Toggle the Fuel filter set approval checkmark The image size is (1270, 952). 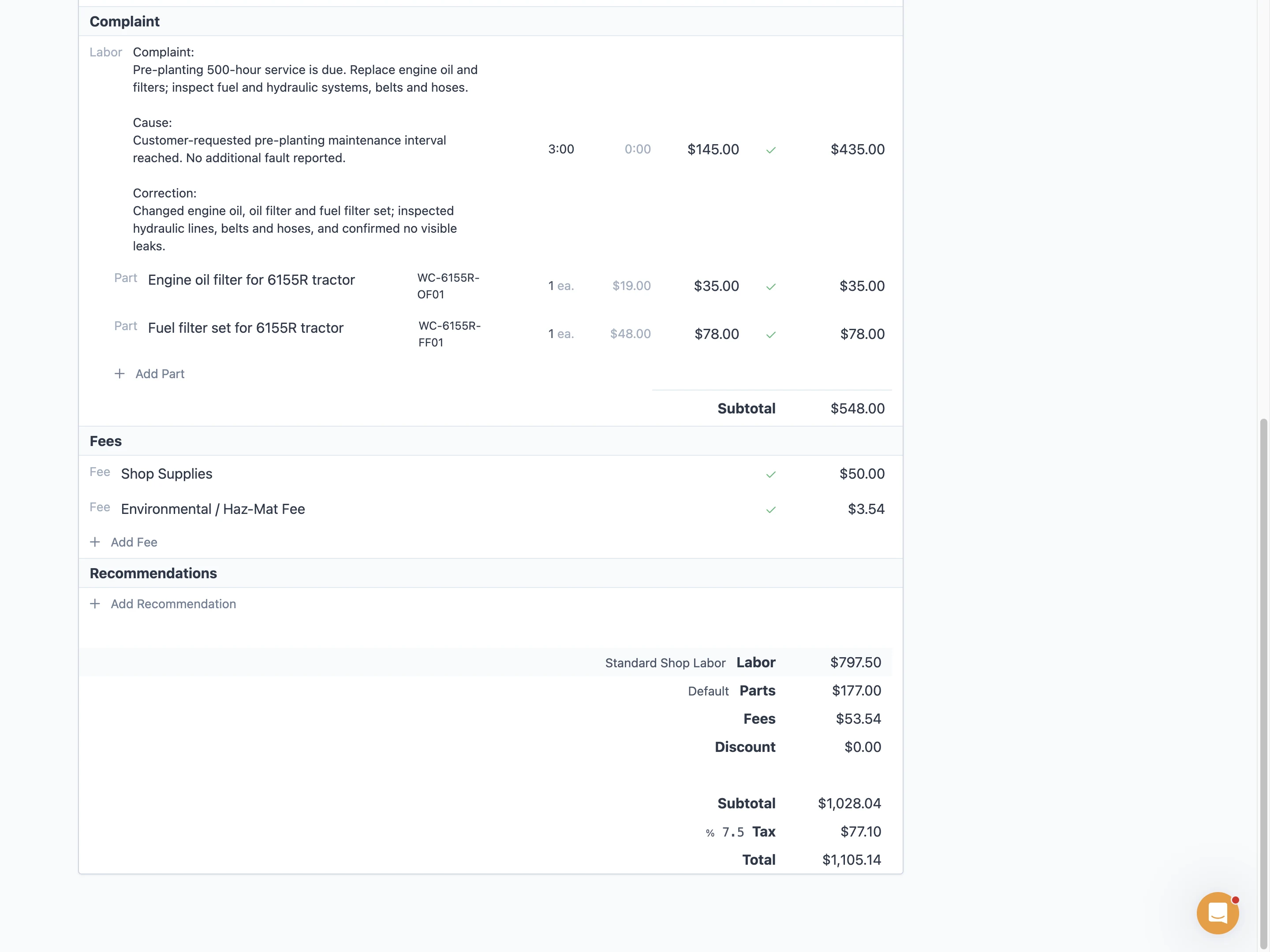[770, 335]
